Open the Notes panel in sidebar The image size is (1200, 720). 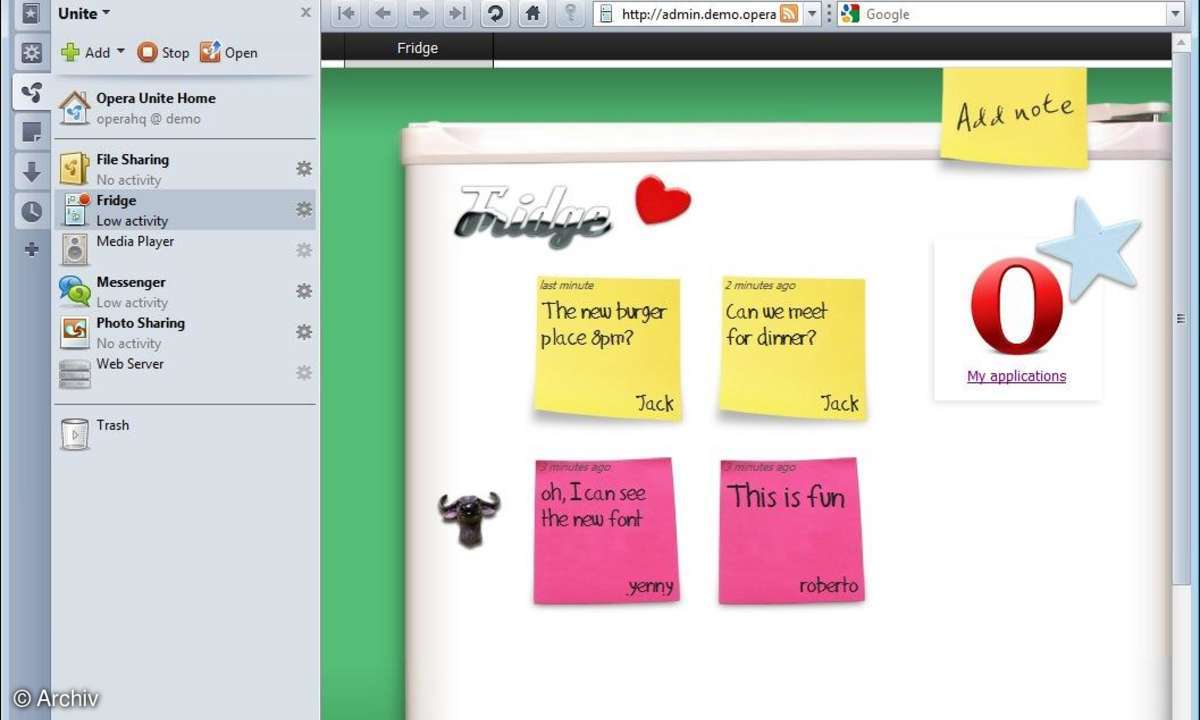click(x=32, y=132)
